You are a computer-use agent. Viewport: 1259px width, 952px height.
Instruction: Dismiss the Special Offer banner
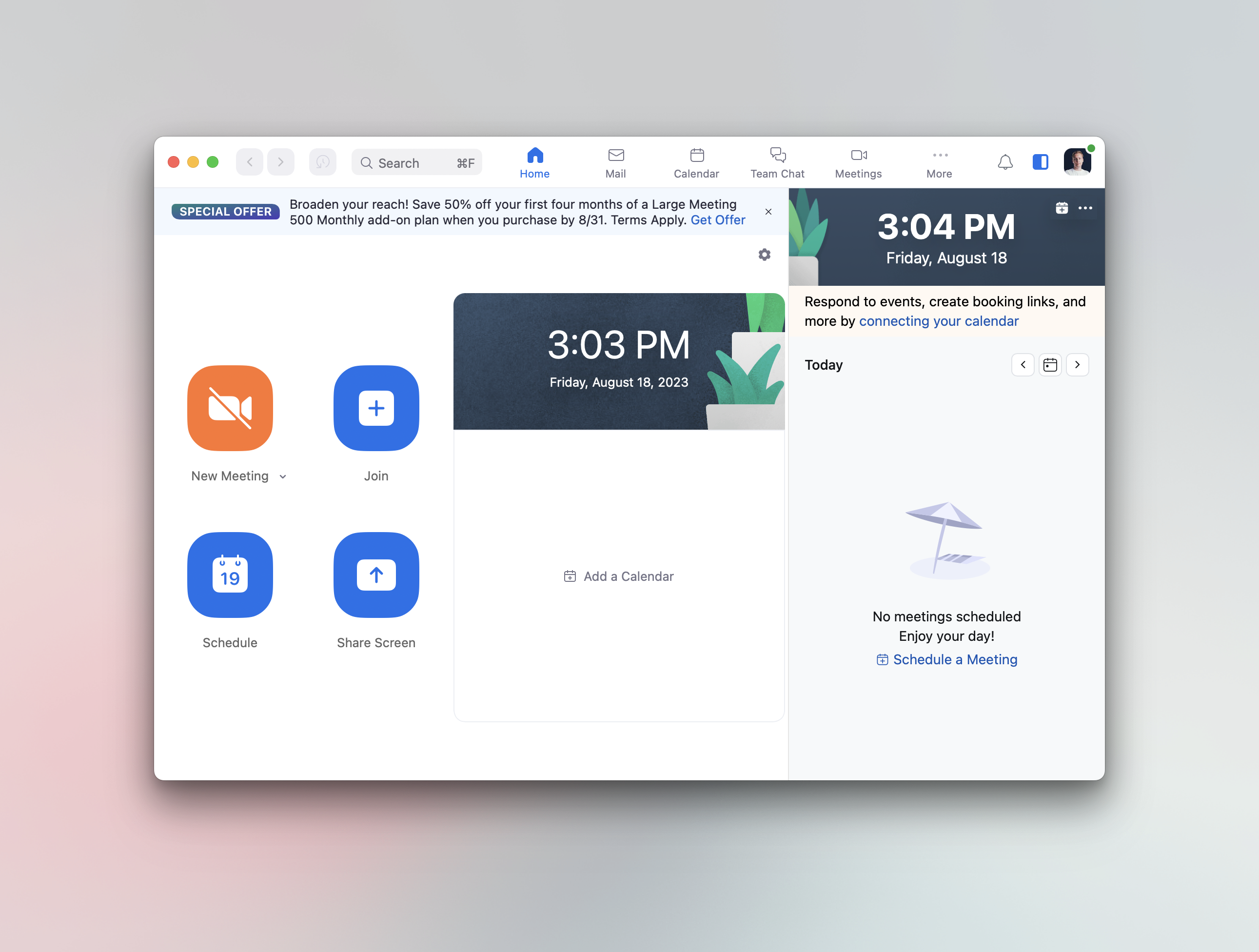point(768,211)
